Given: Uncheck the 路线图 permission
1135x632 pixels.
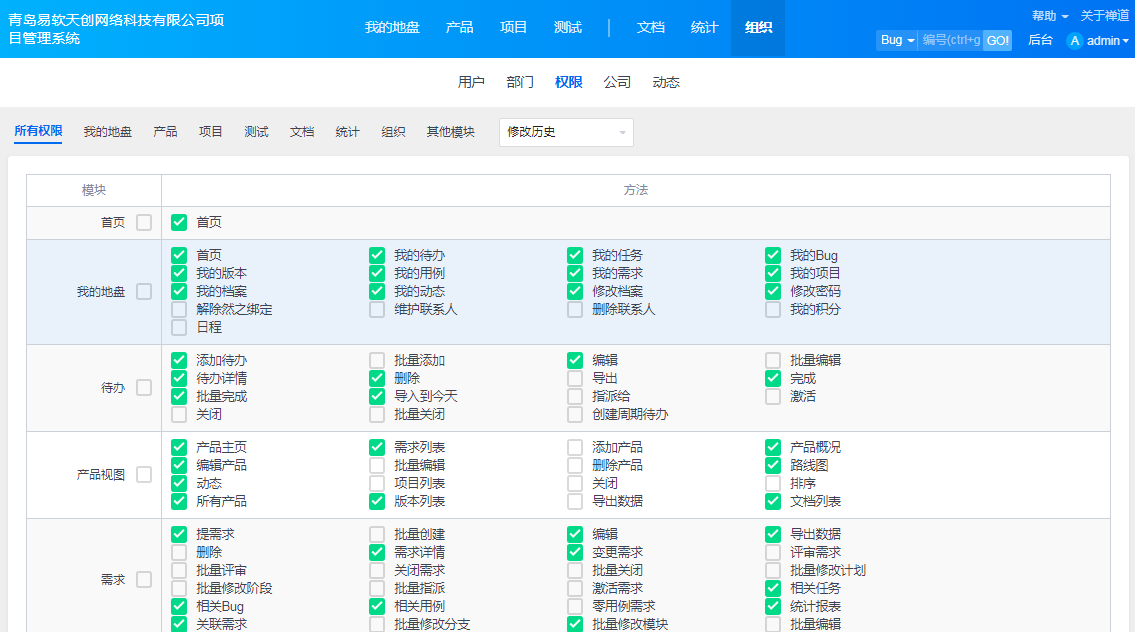Looking at the screenshot, I should click(773, 465).
